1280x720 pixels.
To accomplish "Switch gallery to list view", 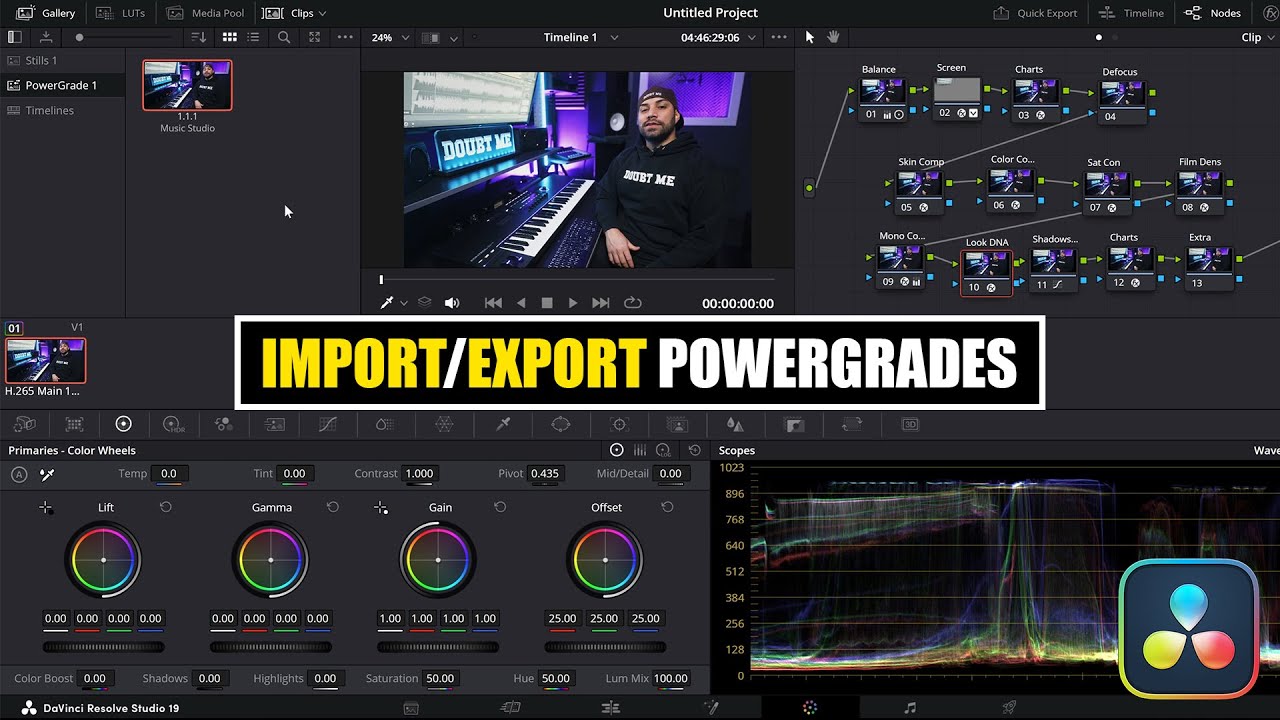I will click(254, 37).
